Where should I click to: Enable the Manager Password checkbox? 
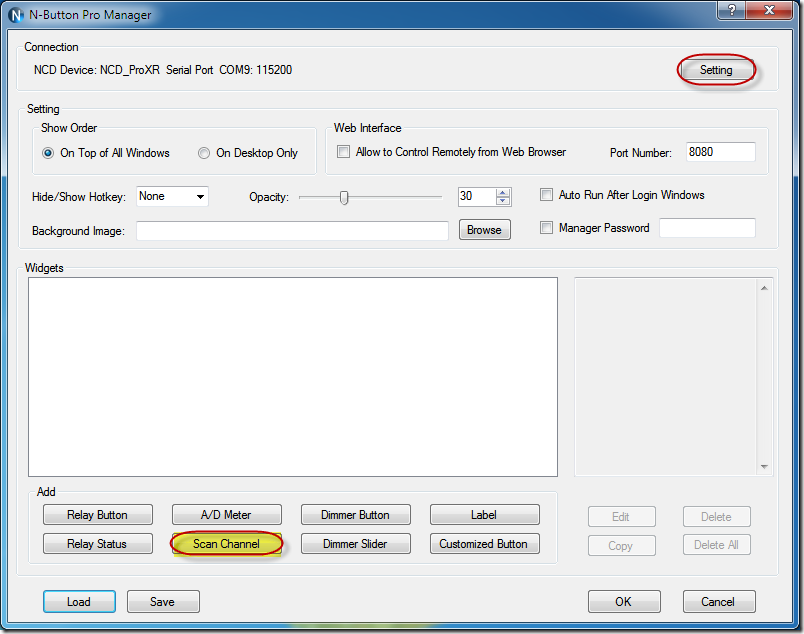coord(547,228)
